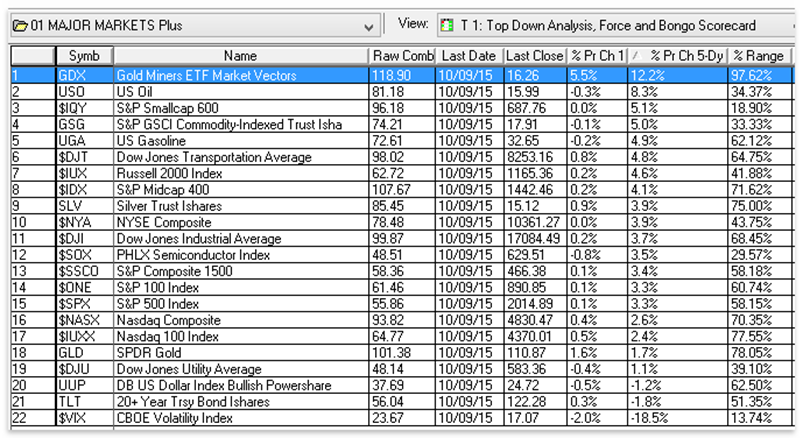803x438 pixels.
Task: Click the Russell 2000 Index name cell
Action: (x=241, y=173)
